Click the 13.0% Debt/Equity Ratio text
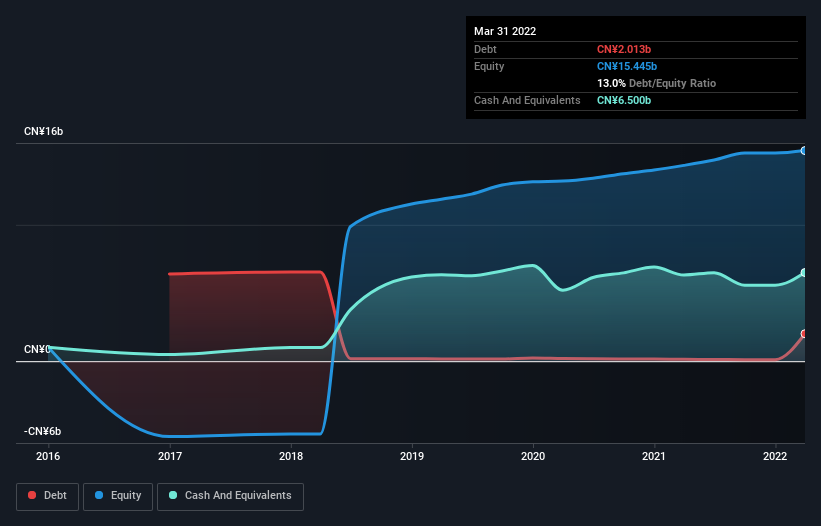821x526 pixels. 657,83
